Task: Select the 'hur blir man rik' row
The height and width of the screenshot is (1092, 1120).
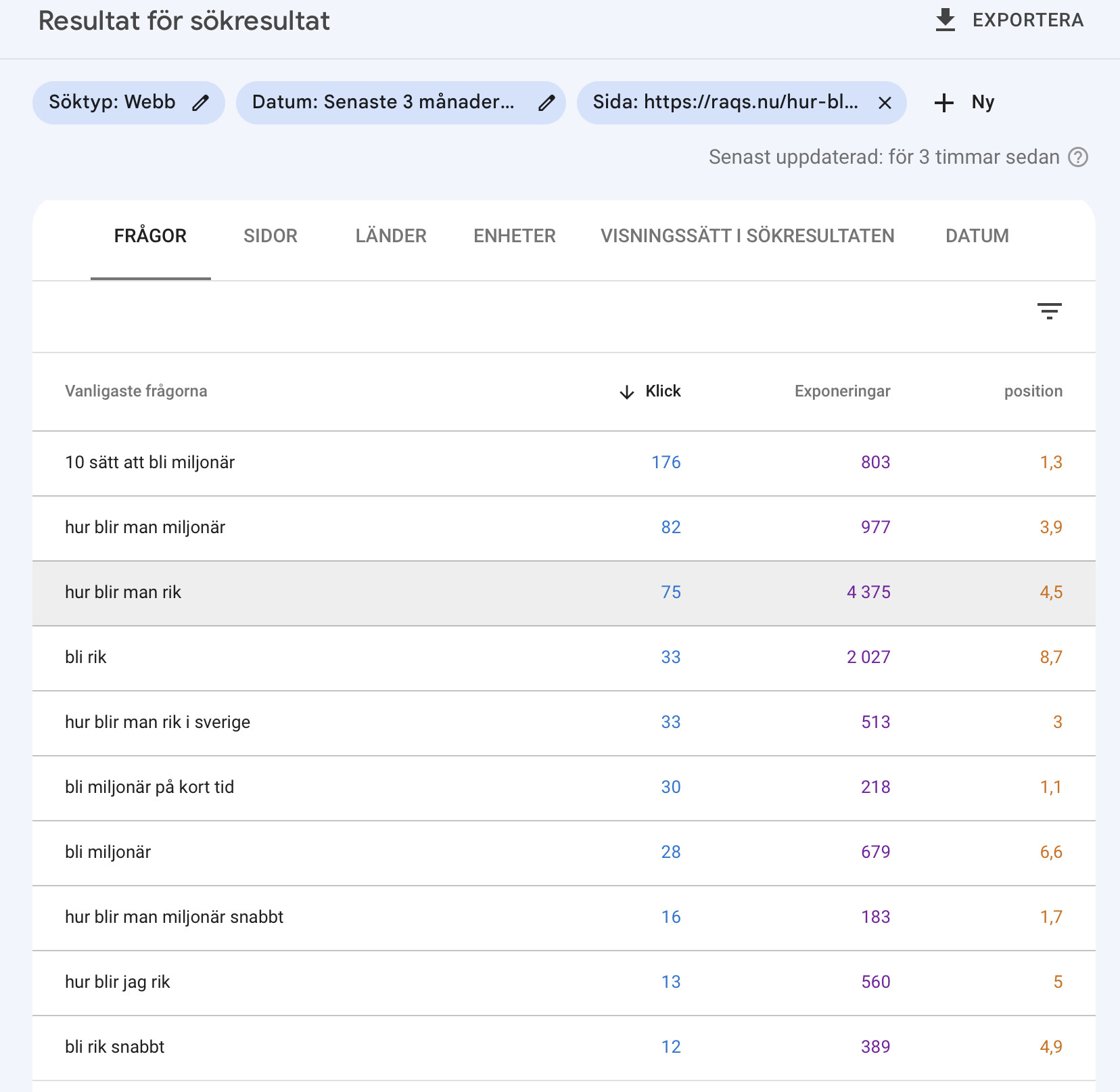Action: tap(123, 593)
